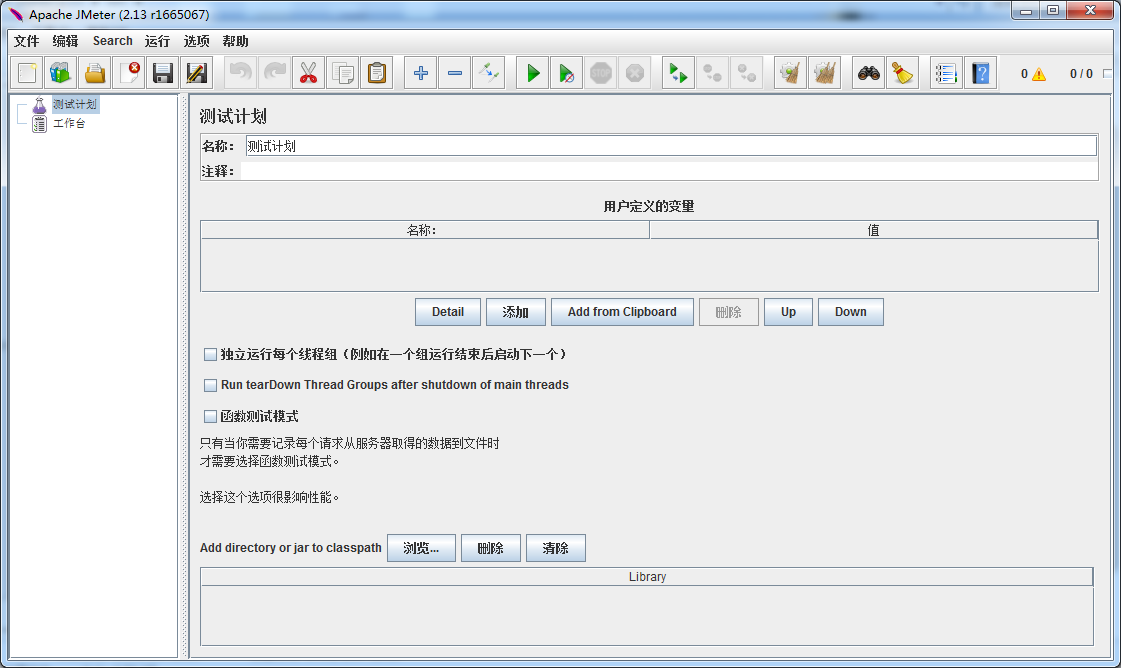
Task: Click Add from Clipboard button
Action: (x=622, y=312)
